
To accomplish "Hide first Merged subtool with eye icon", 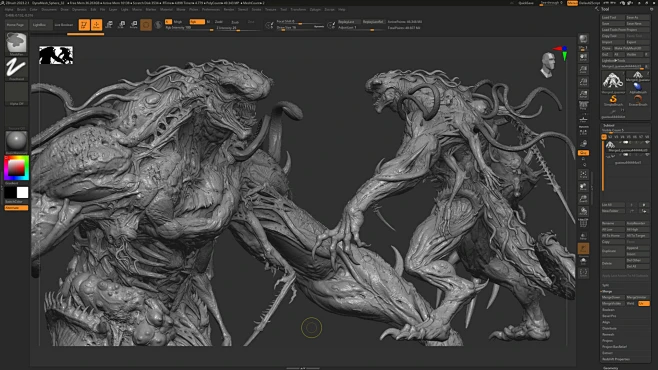I will 647,143.
